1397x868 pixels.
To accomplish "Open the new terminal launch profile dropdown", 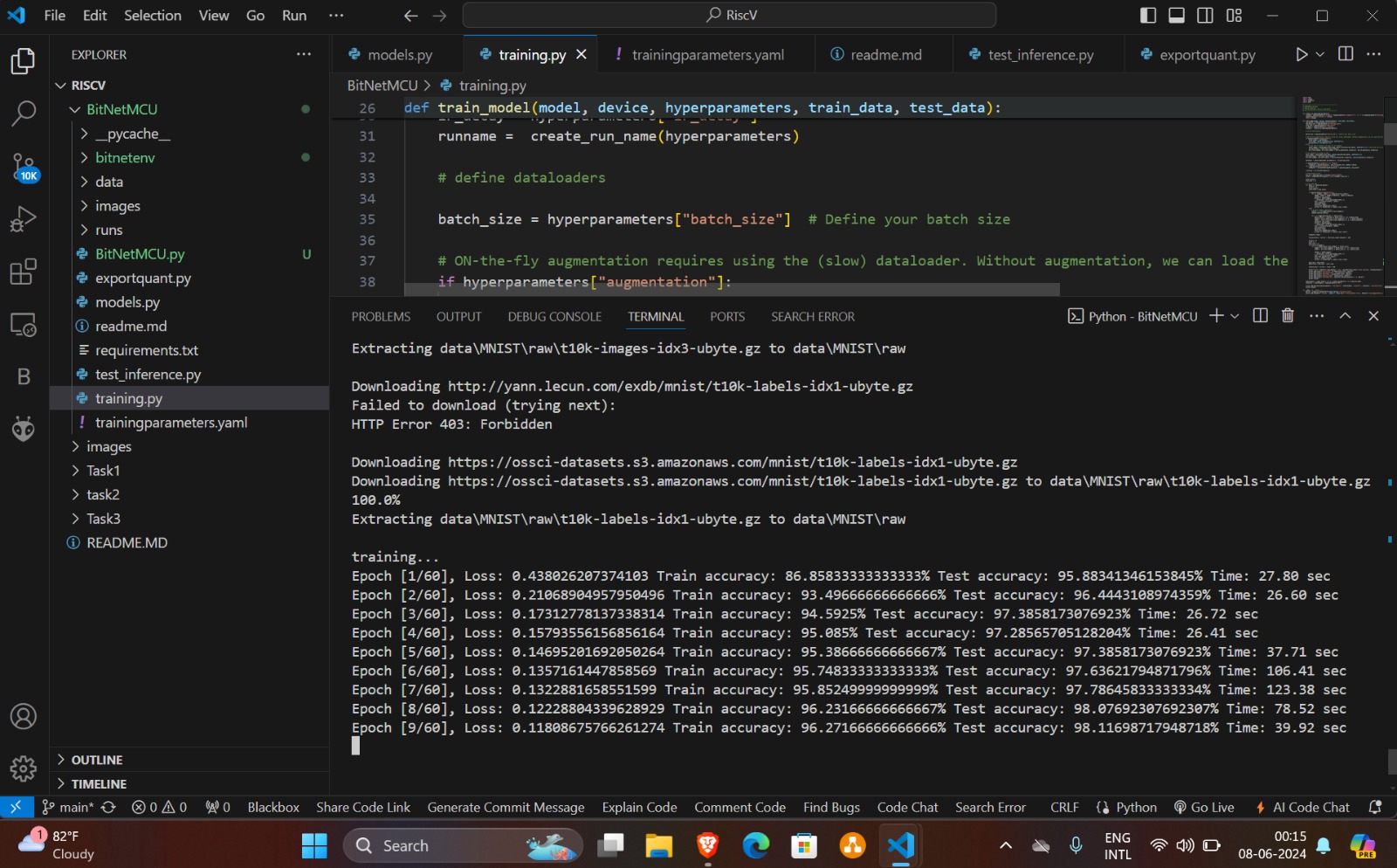I will click(x=1235, y=316).
